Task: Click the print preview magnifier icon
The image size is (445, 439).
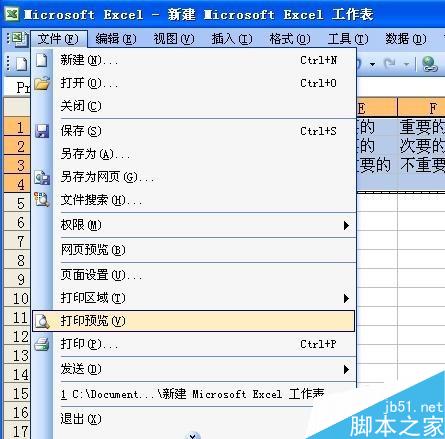Action: tap(42, 321)
